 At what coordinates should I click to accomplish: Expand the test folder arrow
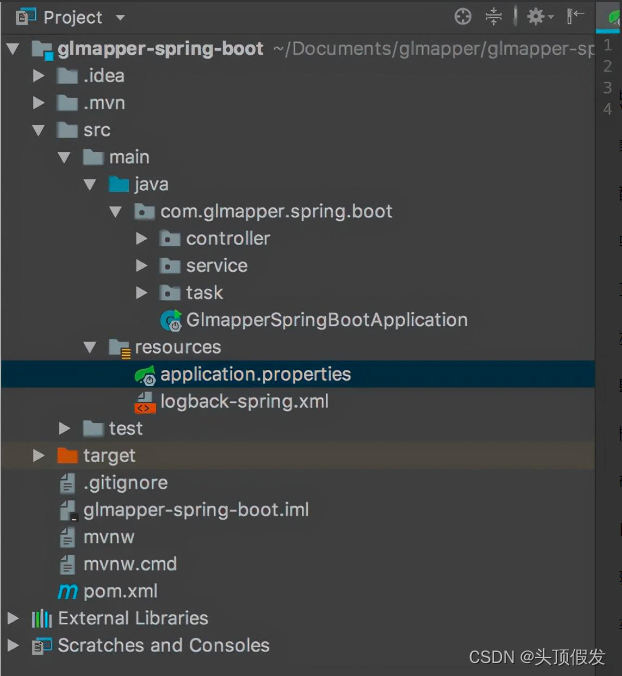[x=65, y=429]
